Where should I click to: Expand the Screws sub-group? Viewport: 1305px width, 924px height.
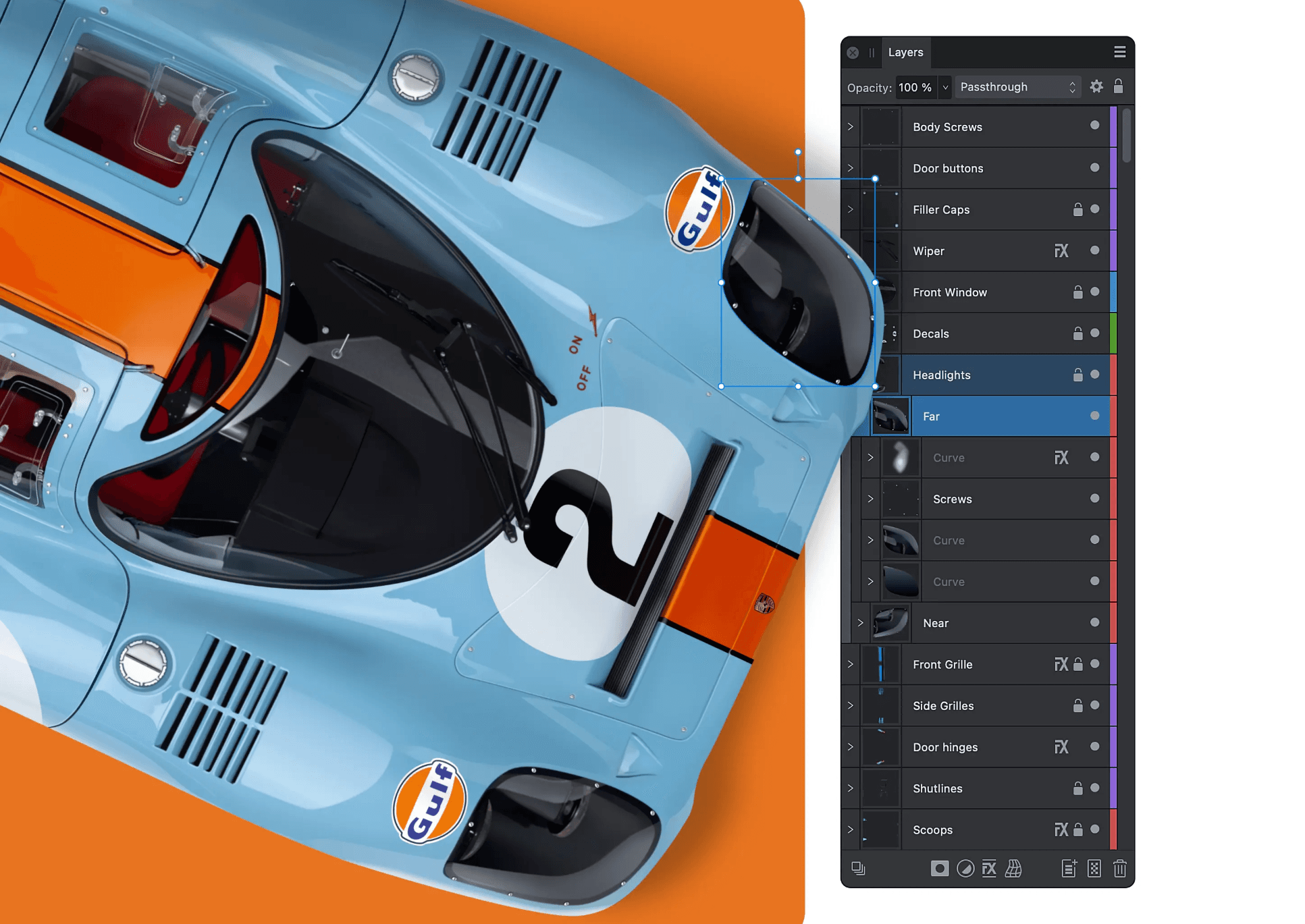(x=870, y=499)
